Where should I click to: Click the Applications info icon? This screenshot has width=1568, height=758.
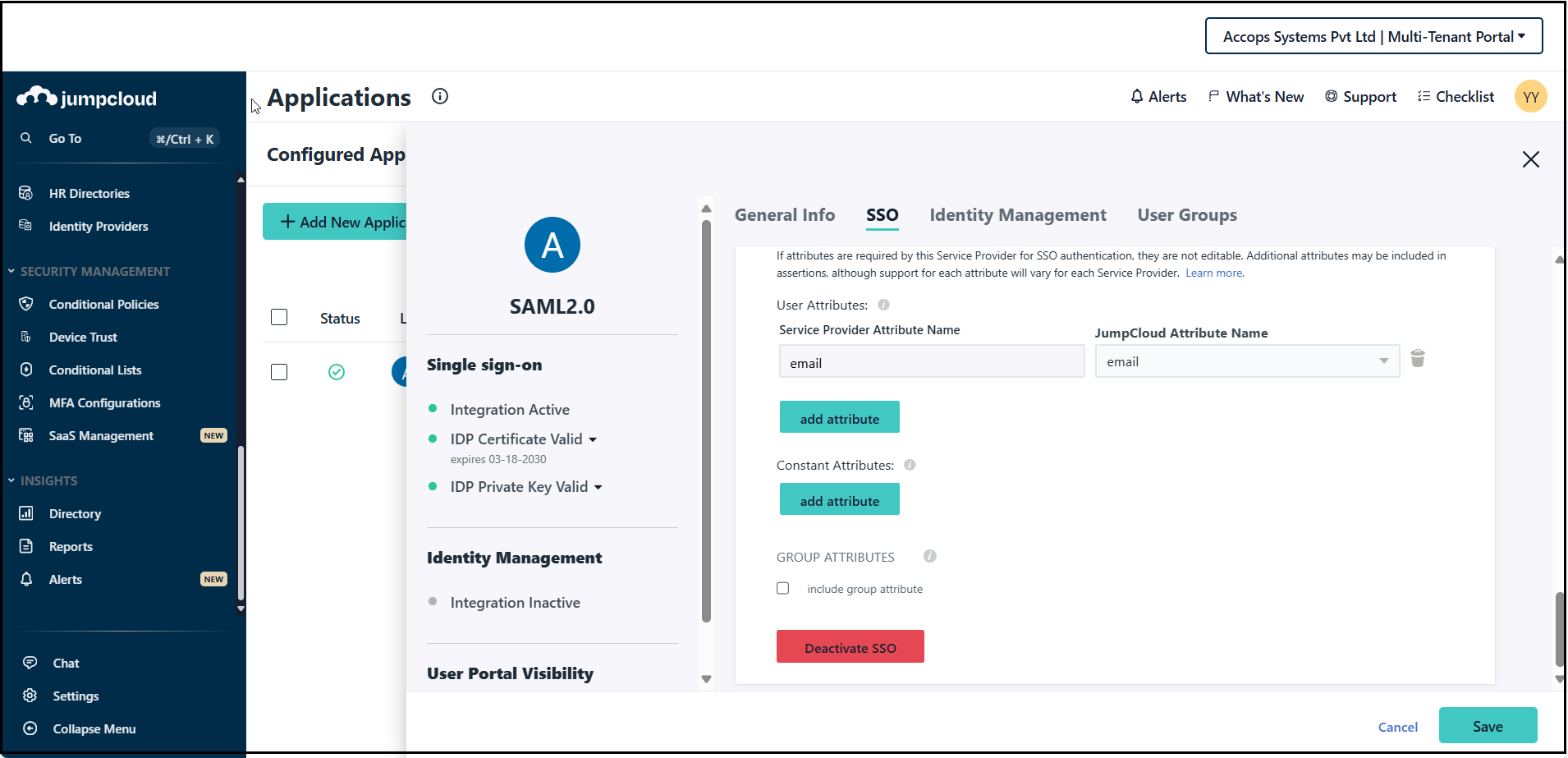[440, 97]
